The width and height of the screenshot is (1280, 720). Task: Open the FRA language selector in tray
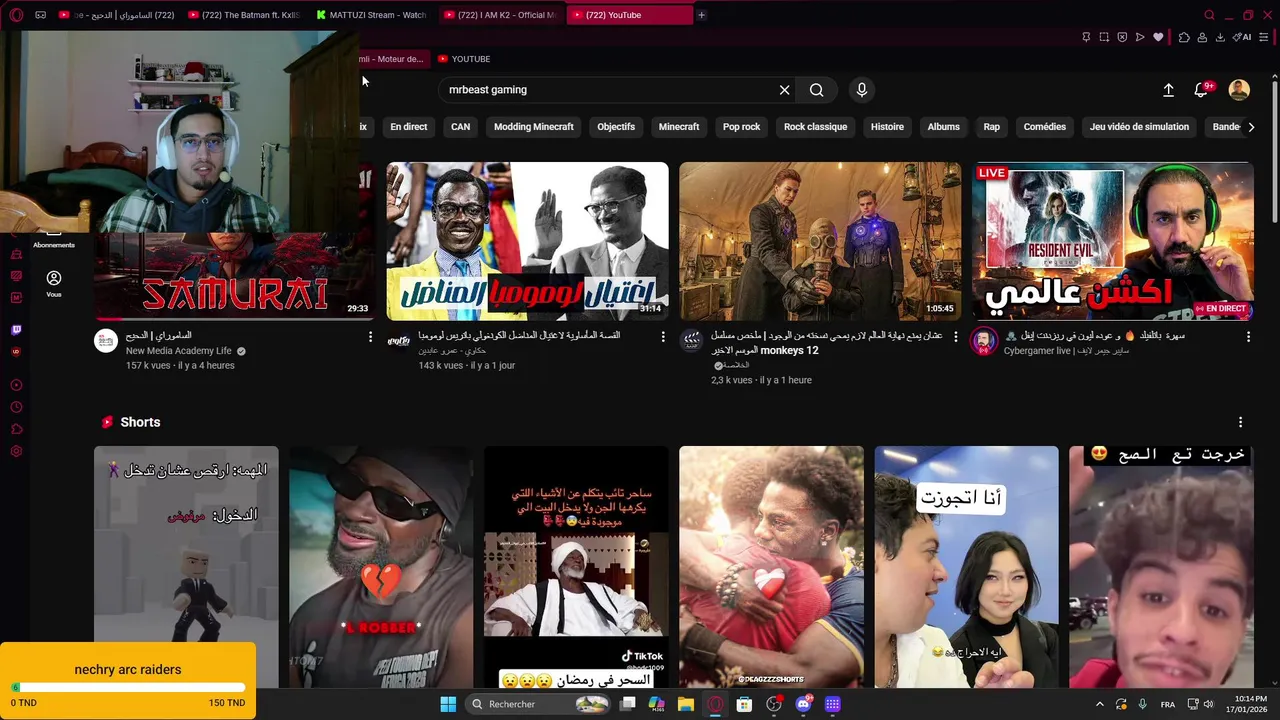click(1167, 704)
